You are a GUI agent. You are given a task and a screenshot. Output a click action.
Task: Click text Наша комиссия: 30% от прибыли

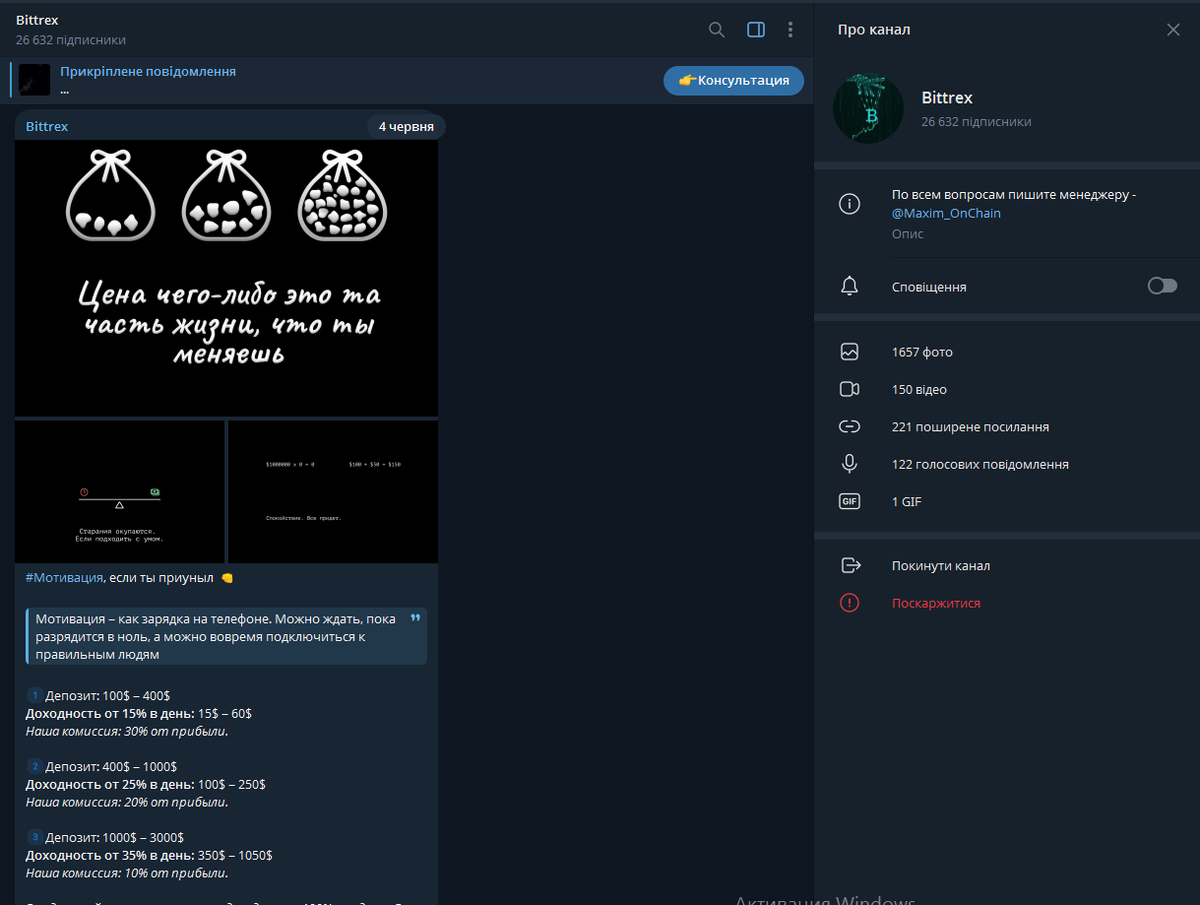pos(127,731)
